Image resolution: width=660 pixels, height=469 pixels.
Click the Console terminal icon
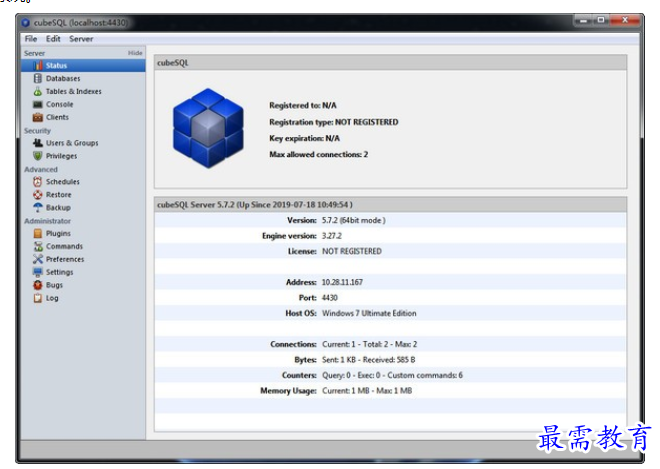click(38, 104)
